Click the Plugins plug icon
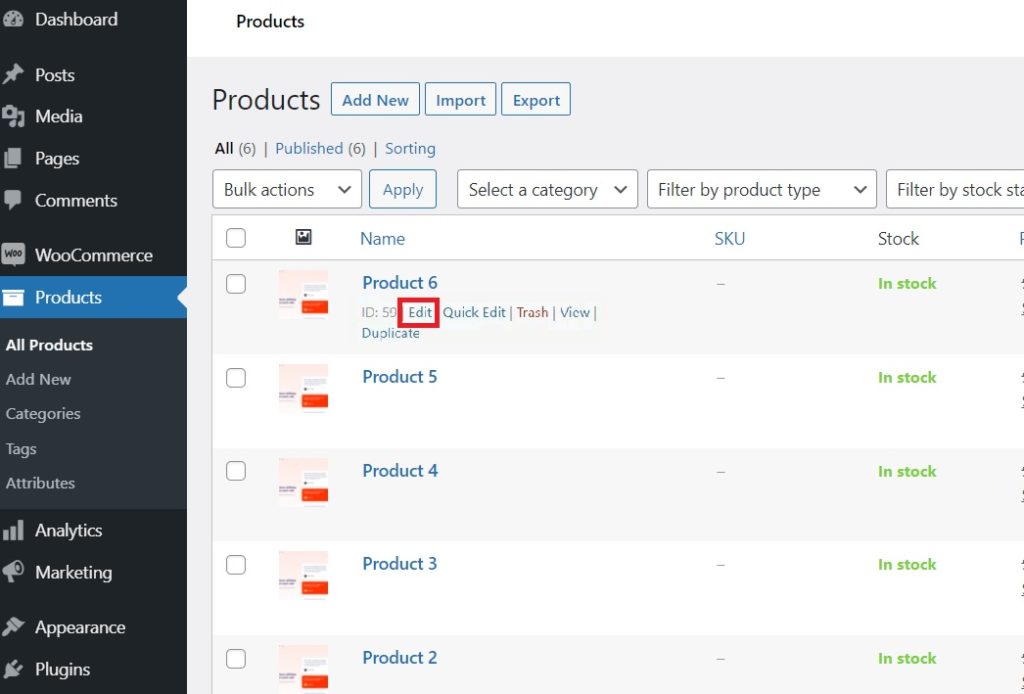 [x=12, y=669]
